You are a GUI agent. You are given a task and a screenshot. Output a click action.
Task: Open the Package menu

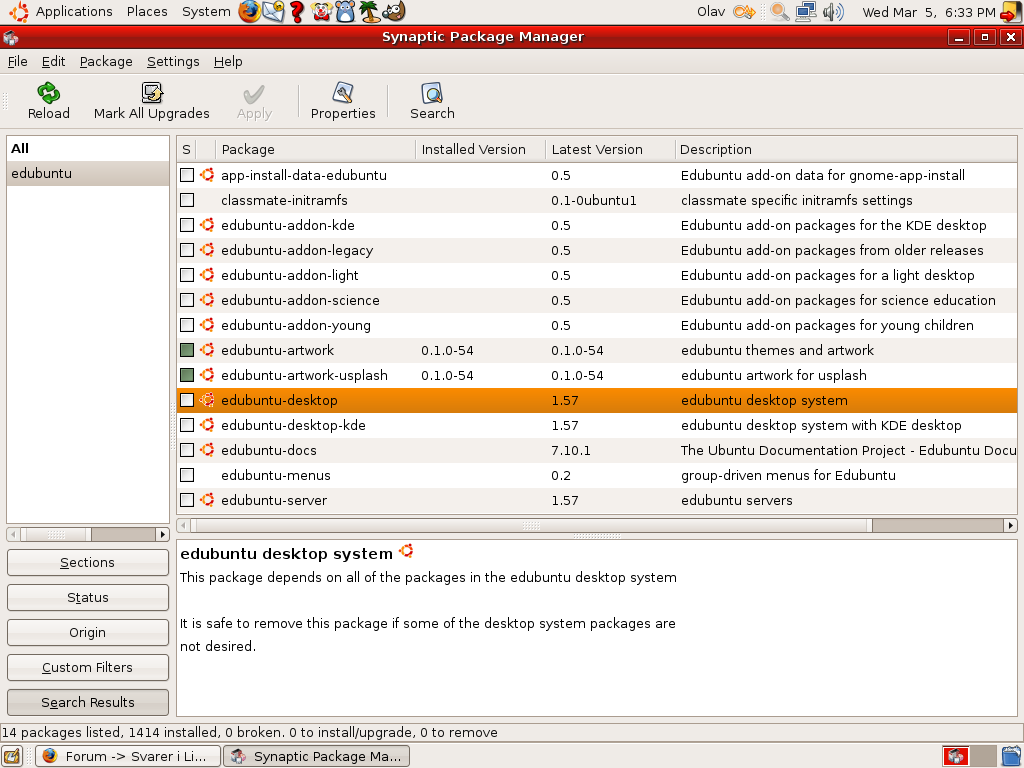106,61
